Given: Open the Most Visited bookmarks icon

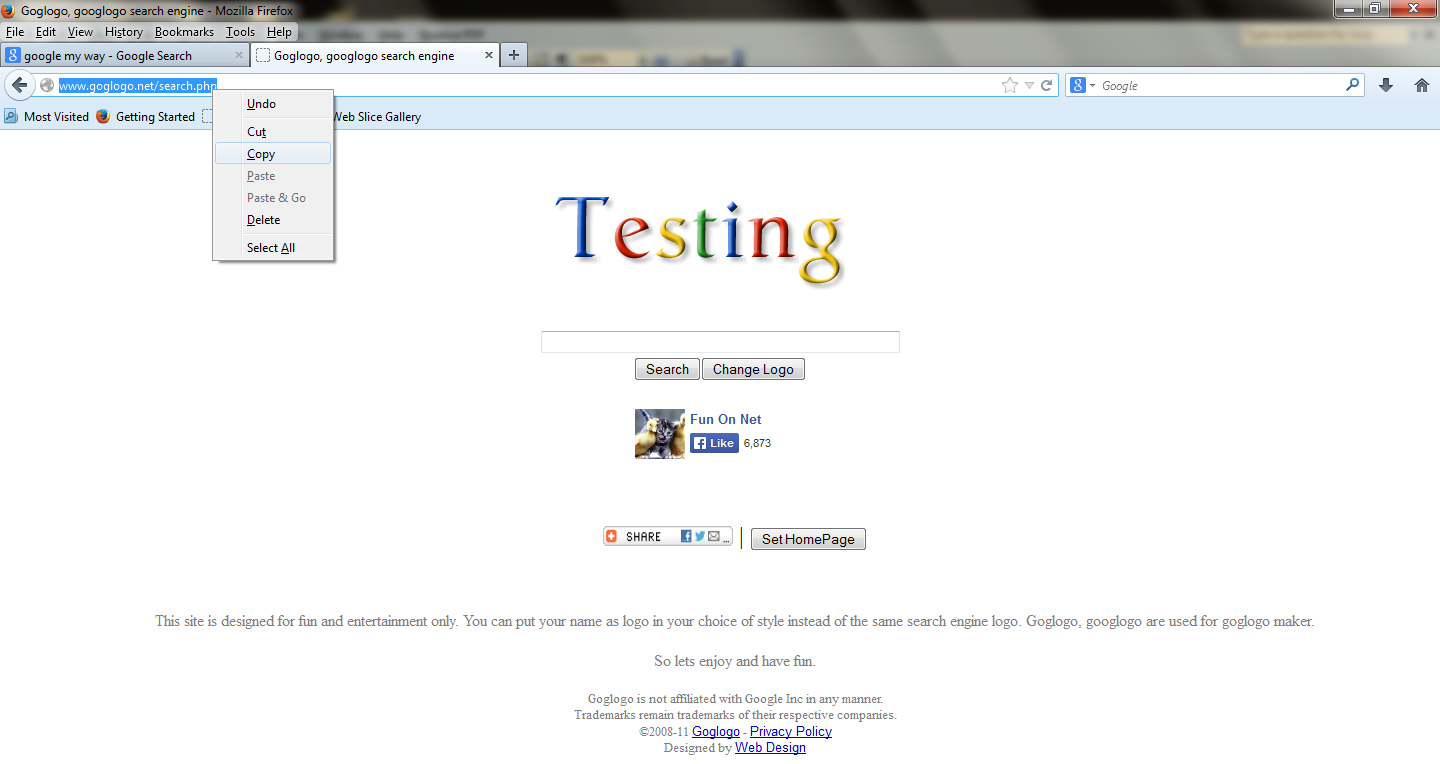Looking at the screenshot, I should [11, 116].
